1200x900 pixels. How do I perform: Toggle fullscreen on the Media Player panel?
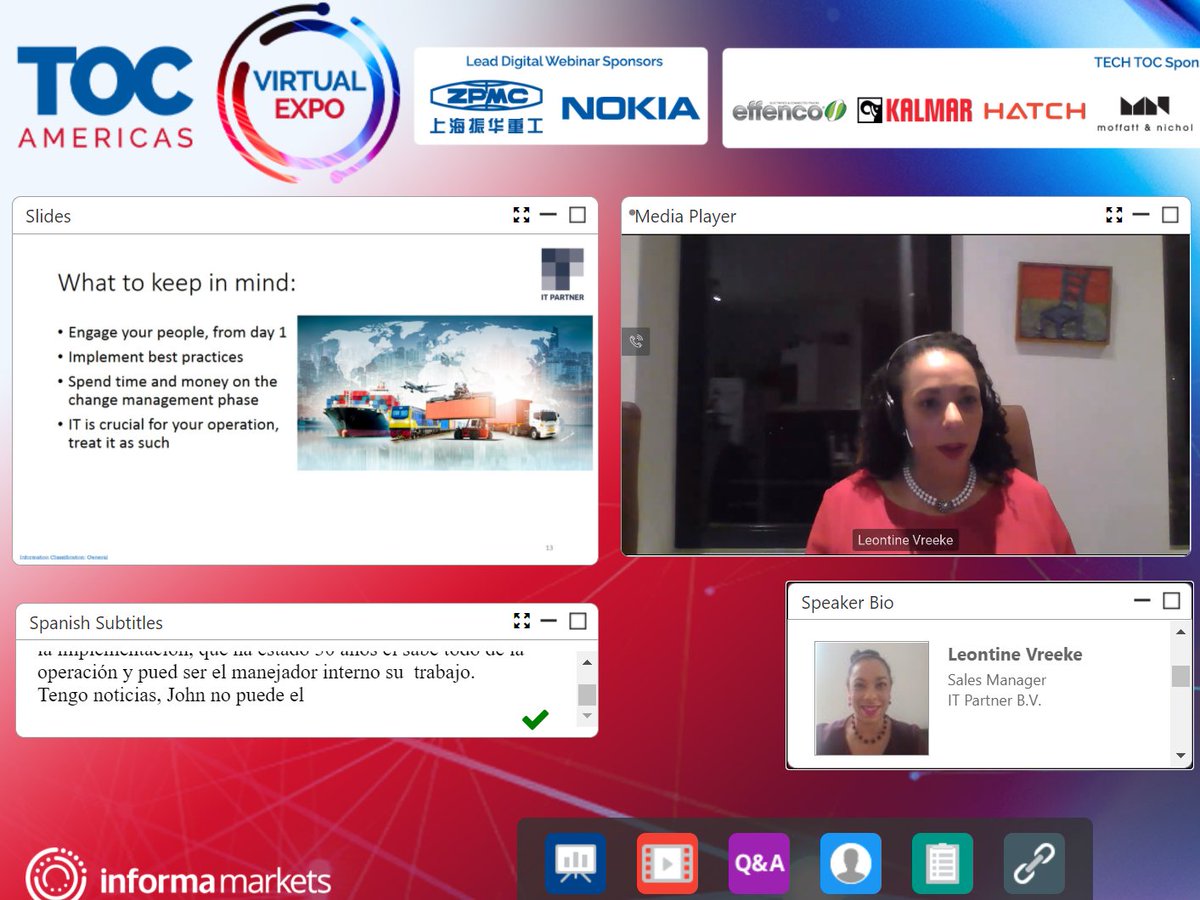click(x=1114, y=214)
